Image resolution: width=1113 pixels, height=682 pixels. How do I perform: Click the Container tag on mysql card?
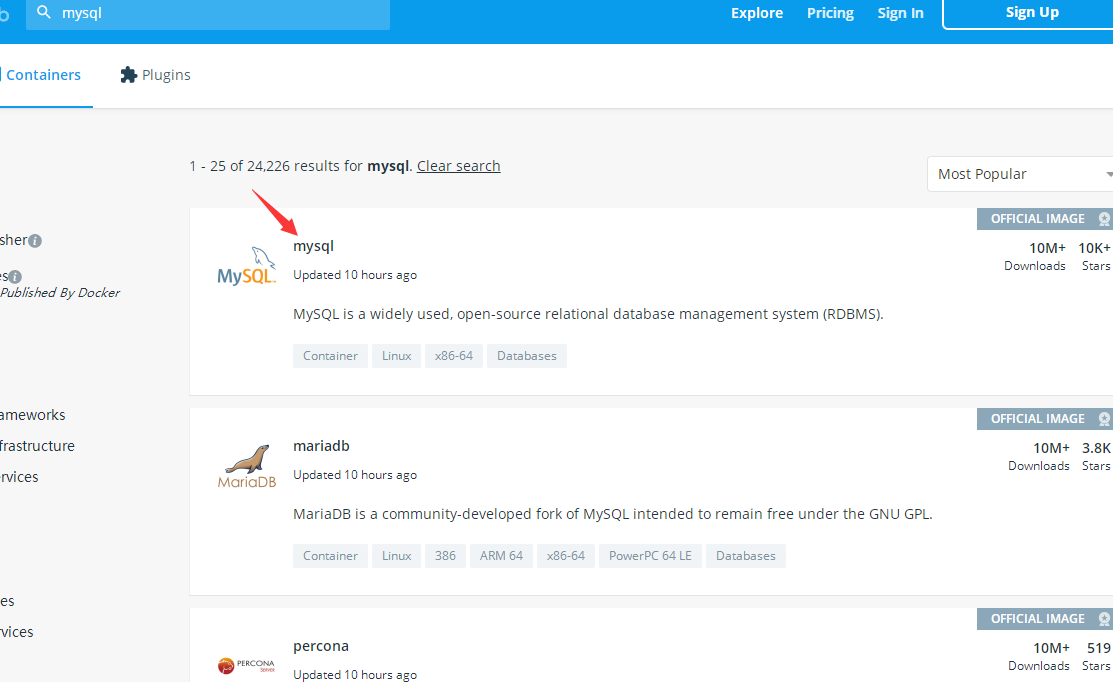click(x=330, y=356)
